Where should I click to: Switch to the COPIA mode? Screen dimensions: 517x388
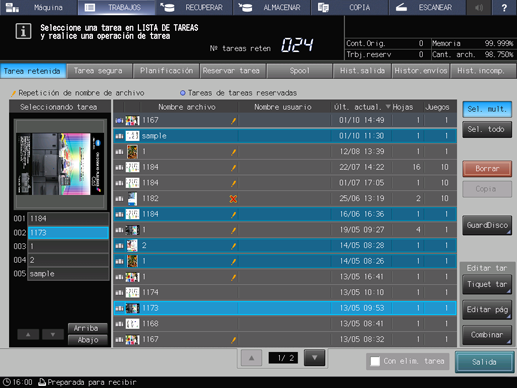click(349, 7)
